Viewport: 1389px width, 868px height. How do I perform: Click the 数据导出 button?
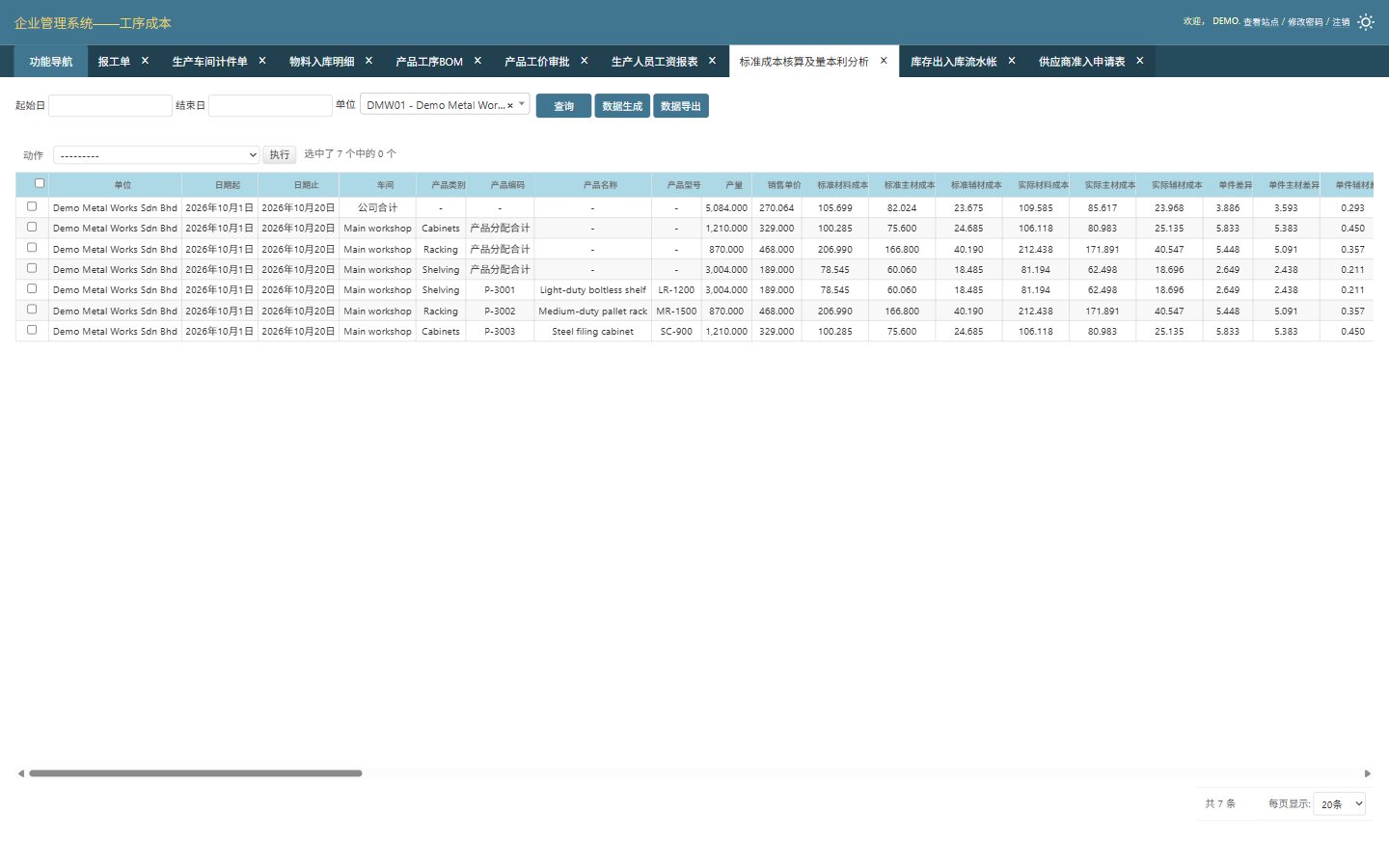(x=681, y=106)
